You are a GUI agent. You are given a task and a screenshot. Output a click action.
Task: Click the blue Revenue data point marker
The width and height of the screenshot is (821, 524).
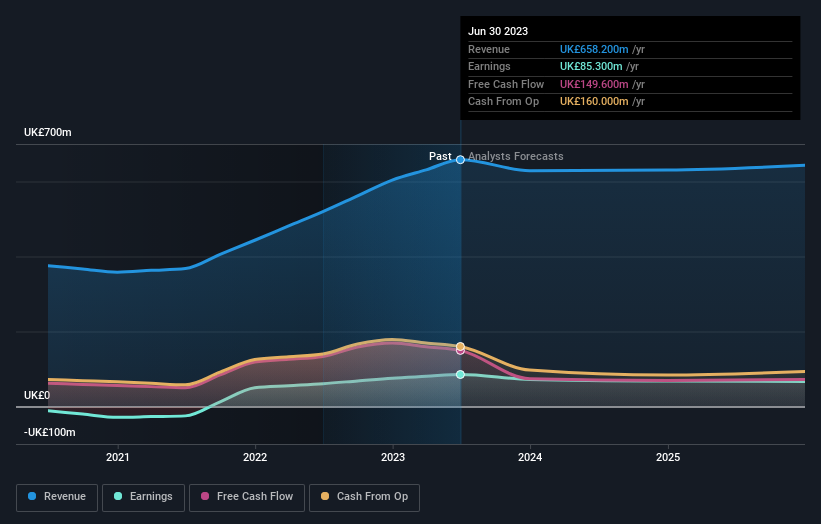[x=460, y=160]
